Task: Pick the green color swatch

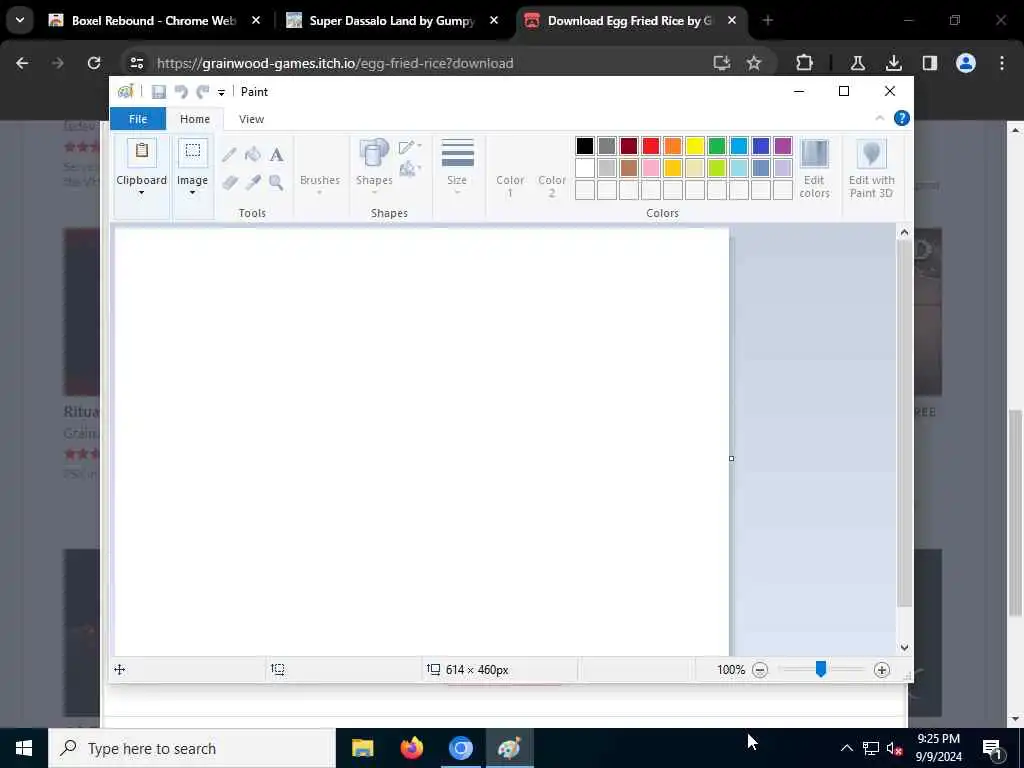Action: (717, 146)
